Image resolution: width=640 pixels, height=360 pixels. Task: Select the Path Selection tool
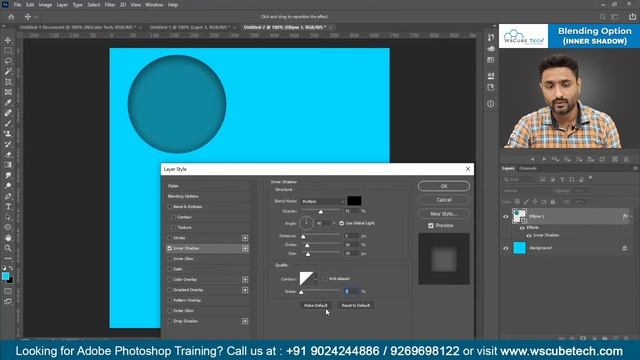(8, 217)
